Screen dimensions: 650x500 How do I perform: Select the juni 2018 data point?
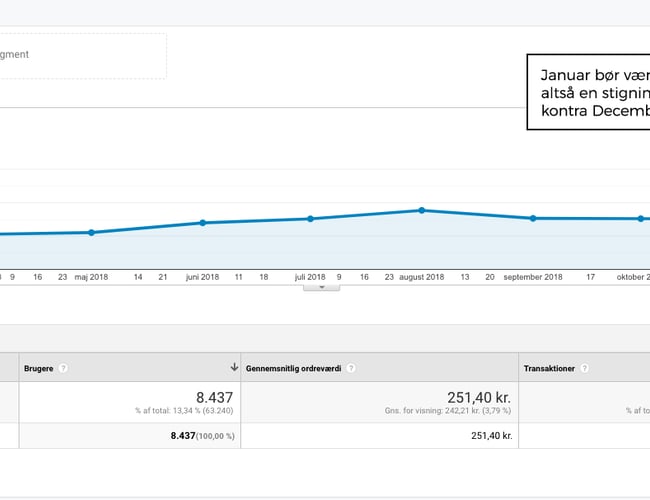[x=203, y=222]
